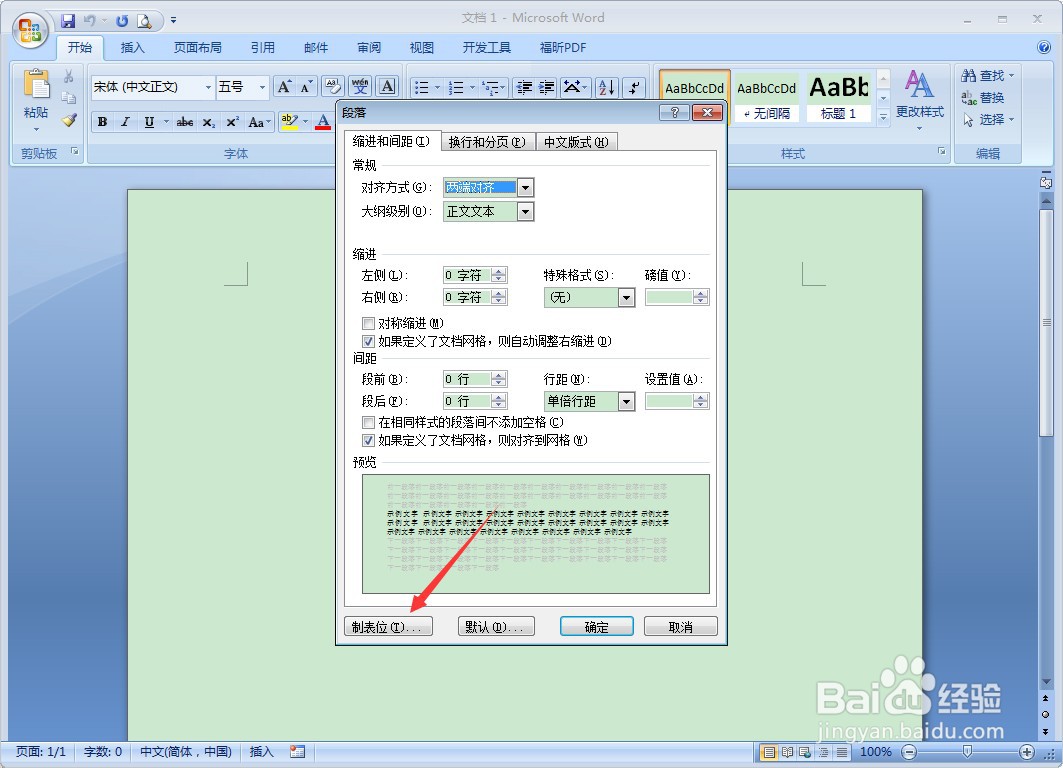Shrink the font size
This screenshot has width=1063, height=768.
point(306,87)
